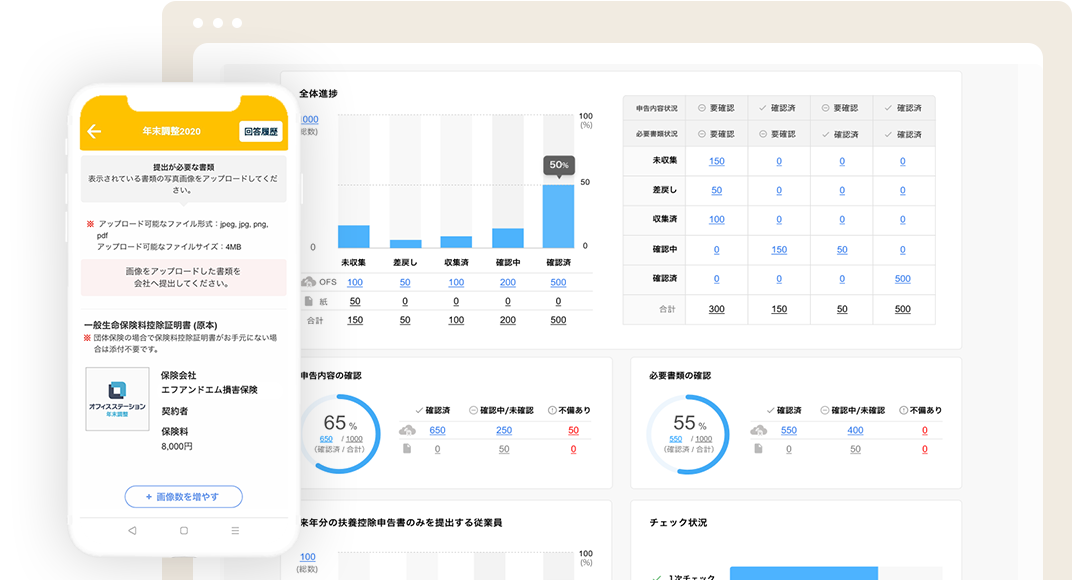Click the document icon in 必要書類の確認 card
The height and width of the screenshot is (580, 1073).
pyautogui.click(x=758, y=449)
